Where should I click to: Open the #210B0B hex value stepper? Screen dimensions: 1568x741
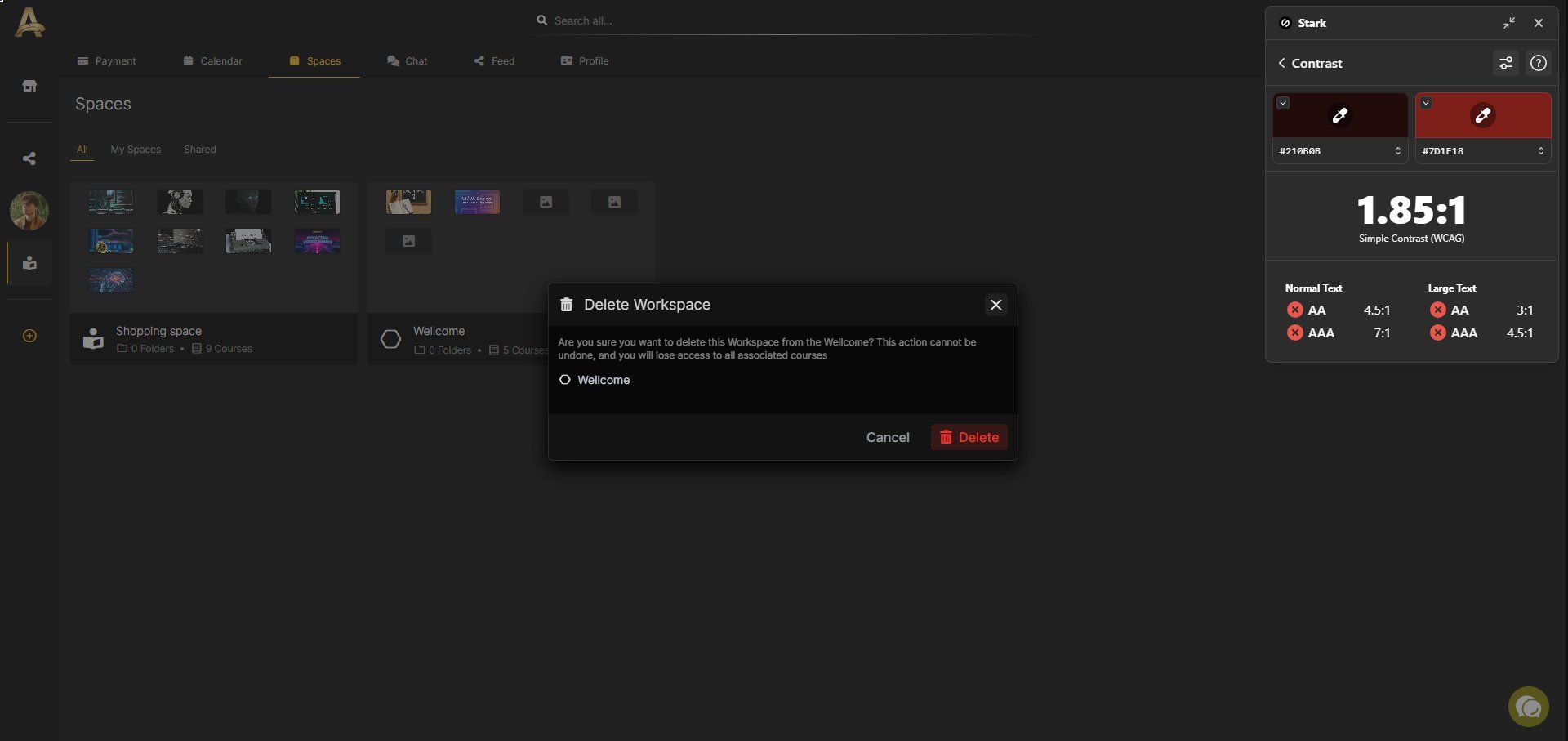click(1397, 151)
